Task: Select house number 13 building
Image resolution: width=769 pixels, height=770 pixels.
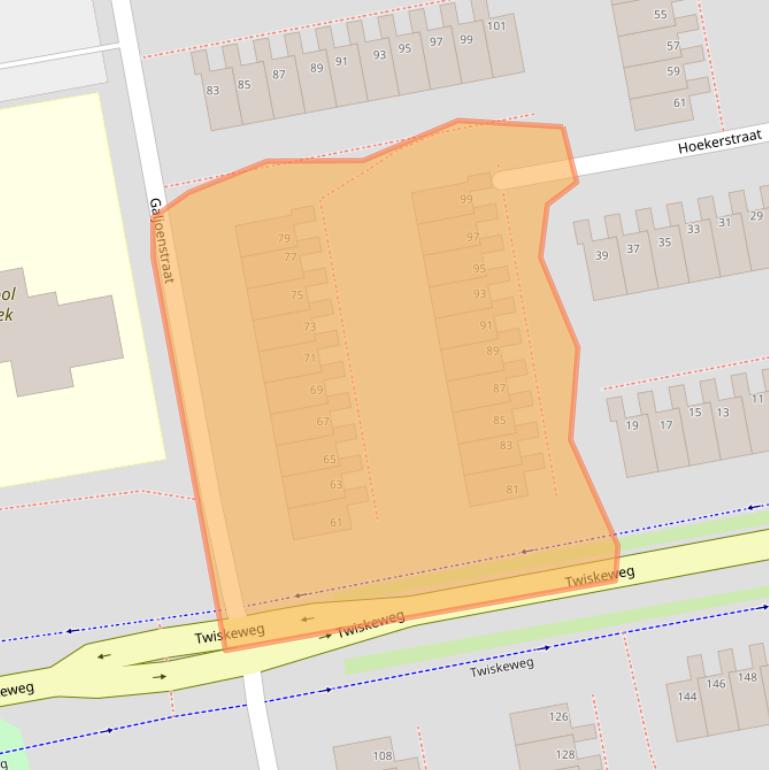Action: (722, 412)
